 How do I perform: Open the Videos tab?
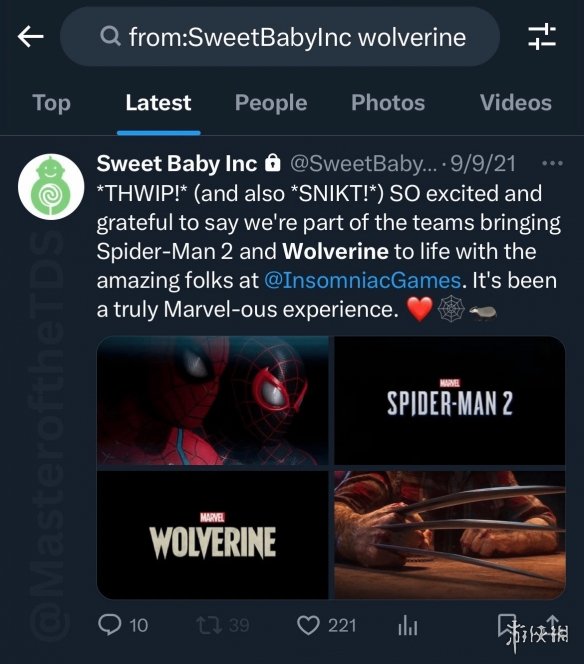point(515,103)
